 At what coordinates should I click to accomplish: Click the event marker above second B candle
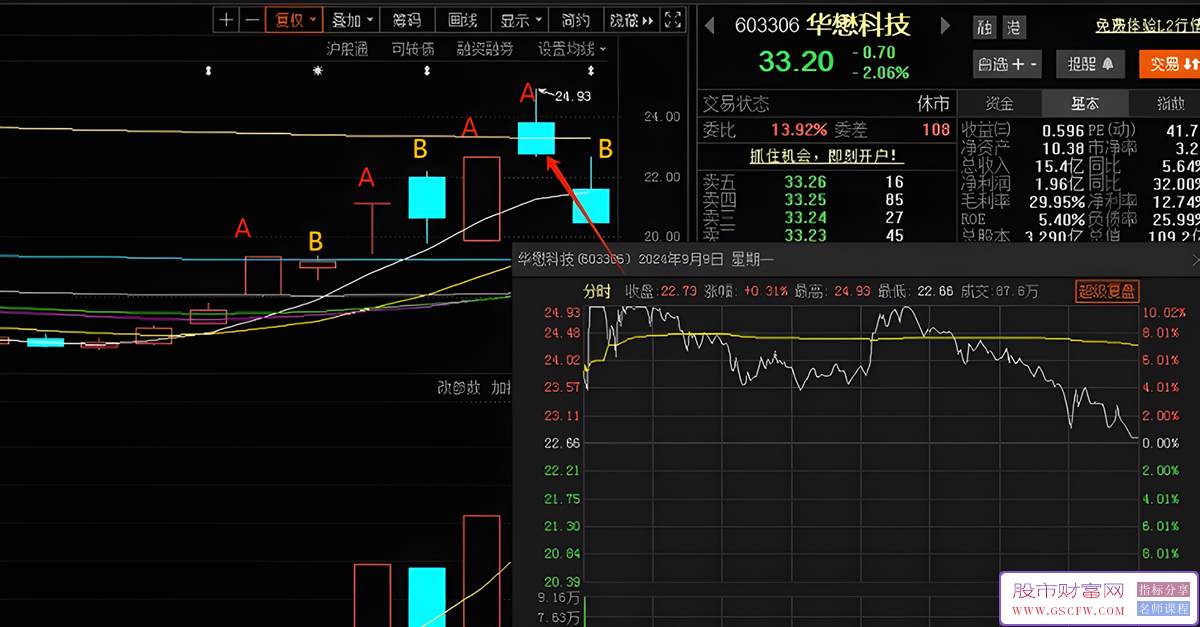pyautogui.click(x=427, y=71)
